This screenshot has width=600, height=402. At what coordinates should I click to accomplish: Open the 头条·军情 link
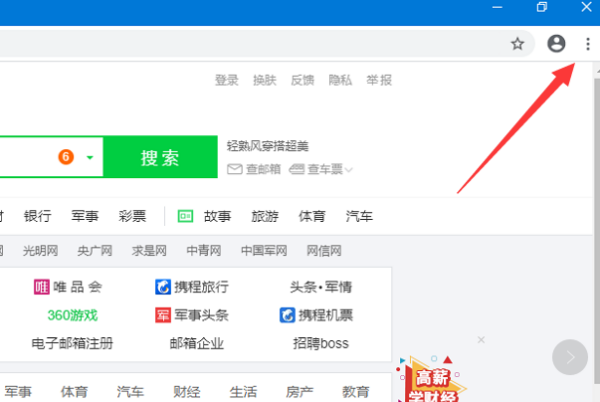[321, 287]
